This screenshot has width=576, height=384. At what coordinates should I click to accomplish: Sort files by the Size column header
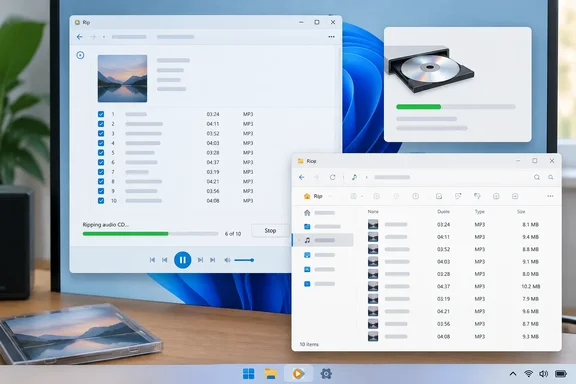pyautogui.click(x=521, y=212)
